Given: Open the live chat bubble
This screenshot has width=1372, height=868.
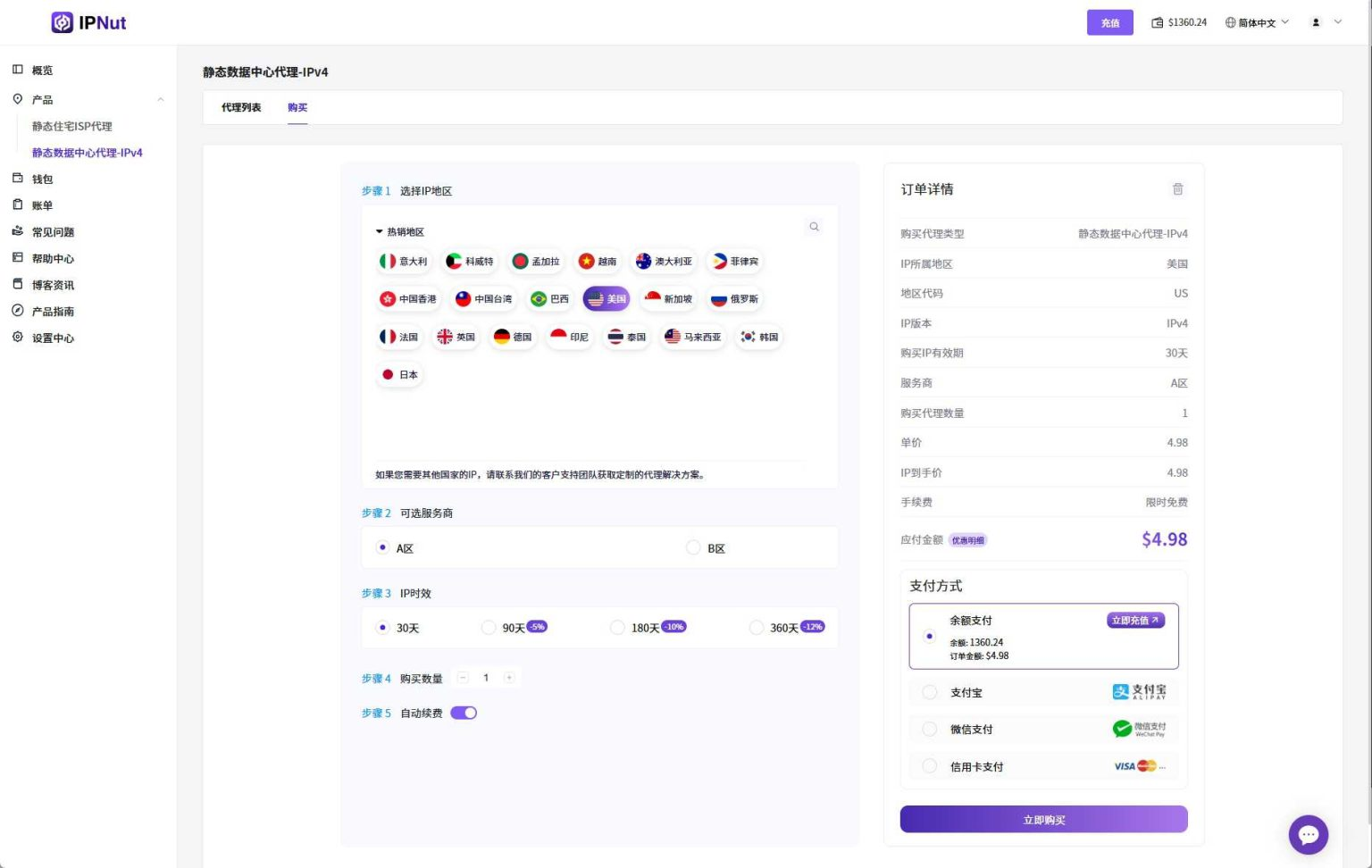Looking at the screenshot, I should click(1308, 835).
